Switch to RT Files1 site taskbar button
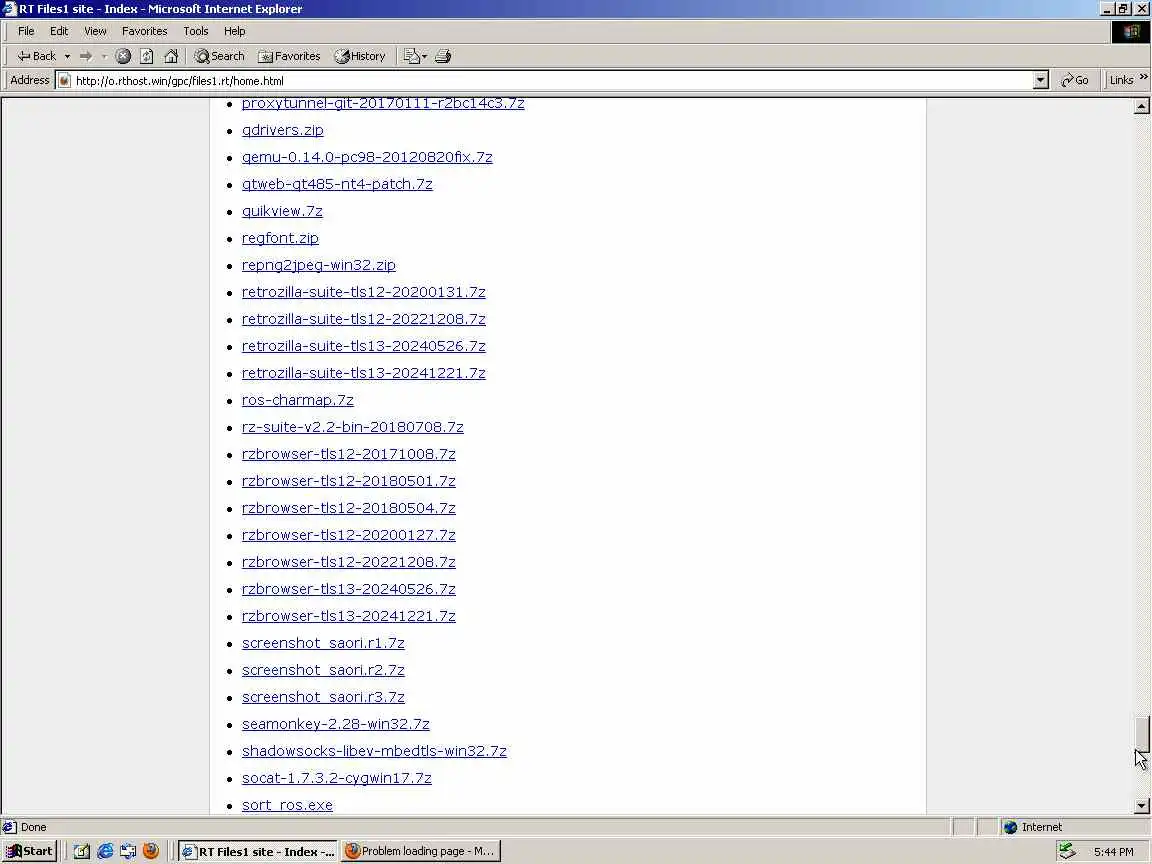 pos(258,851)
